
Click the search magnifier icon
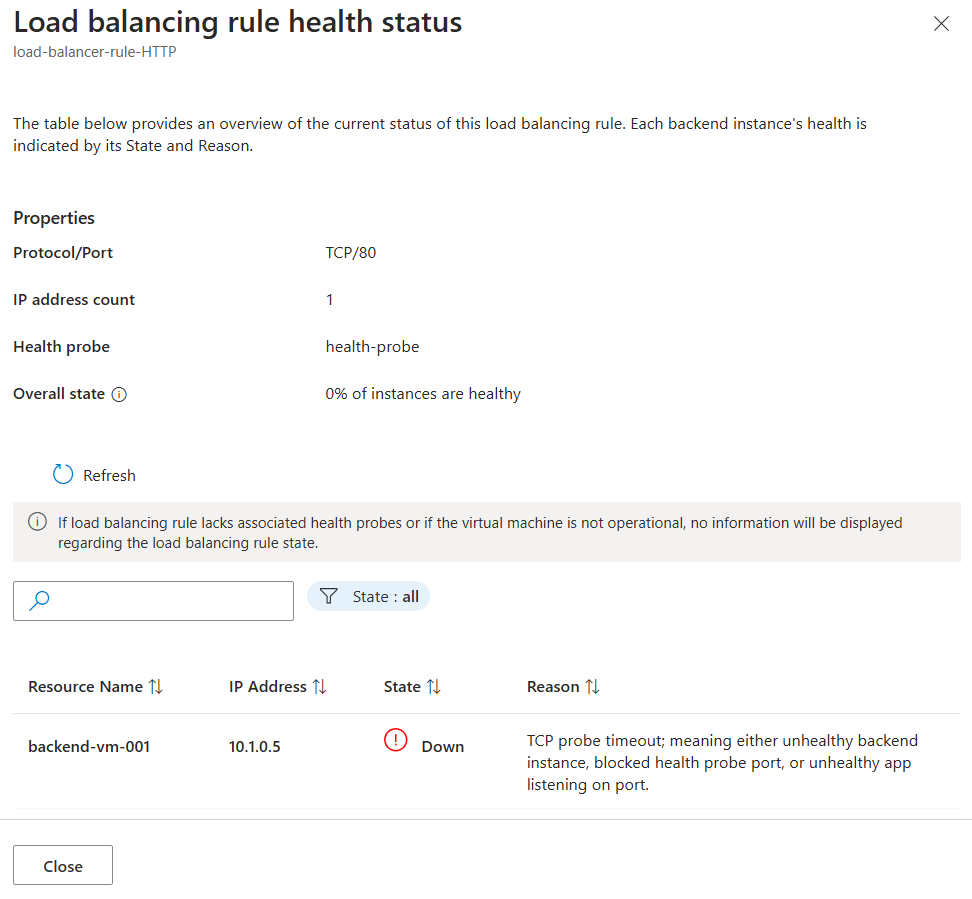click(40, 601)
